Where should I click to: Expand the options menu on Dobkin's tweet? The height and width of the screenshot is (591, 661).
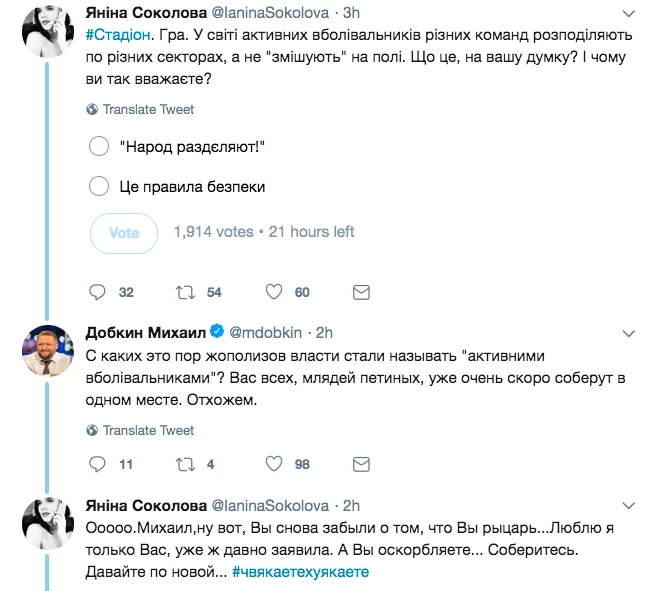(x=628, y=329)
